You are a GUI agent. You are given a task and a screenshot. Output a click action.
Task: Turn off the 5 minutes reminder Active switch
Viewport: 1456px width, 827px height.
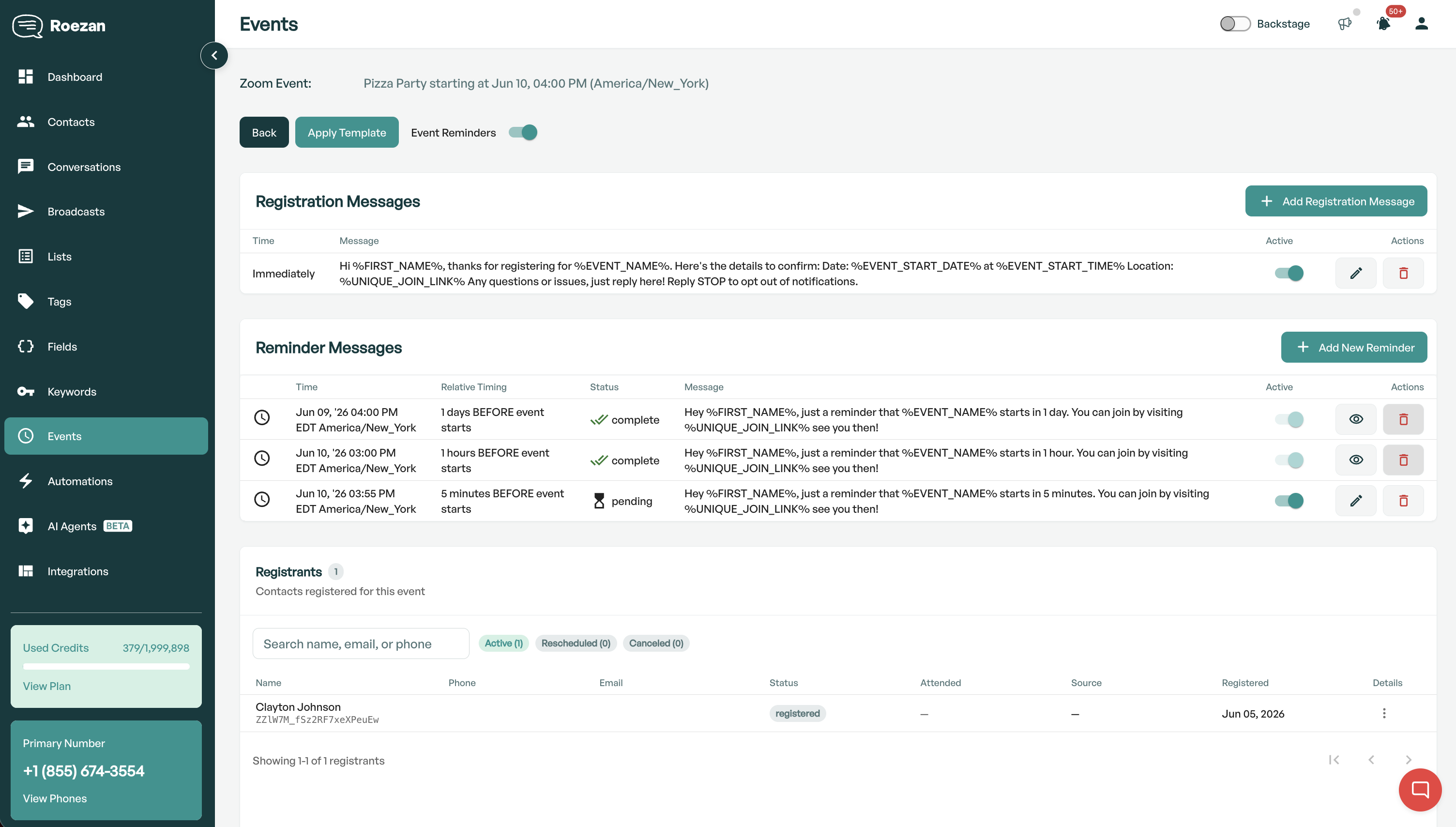(x=1289, y=501)
